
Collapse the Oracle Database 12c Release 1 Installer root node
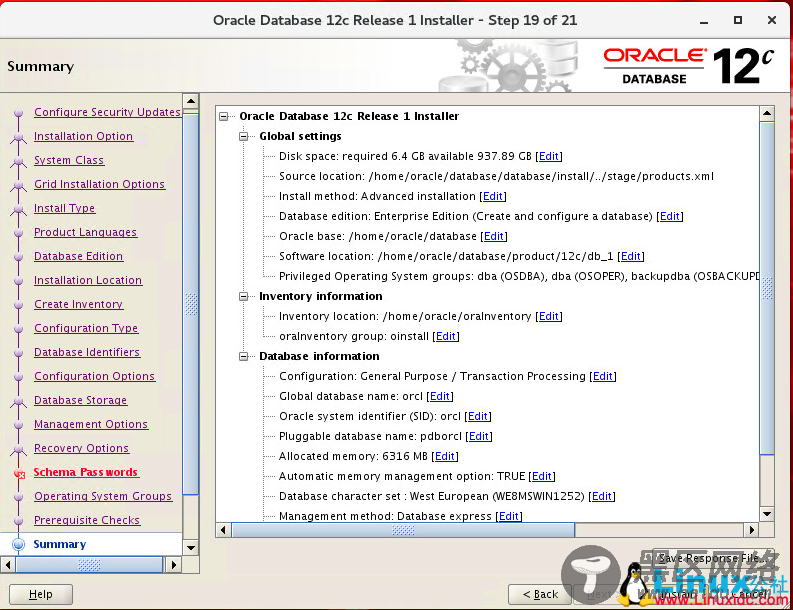coord(224,116)
